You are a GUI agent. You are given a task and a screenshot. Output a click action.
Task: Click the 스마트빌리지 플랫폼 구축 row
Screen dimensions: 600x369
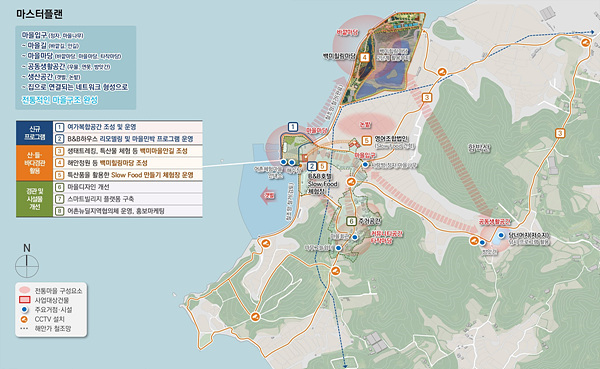click(128, 199)
